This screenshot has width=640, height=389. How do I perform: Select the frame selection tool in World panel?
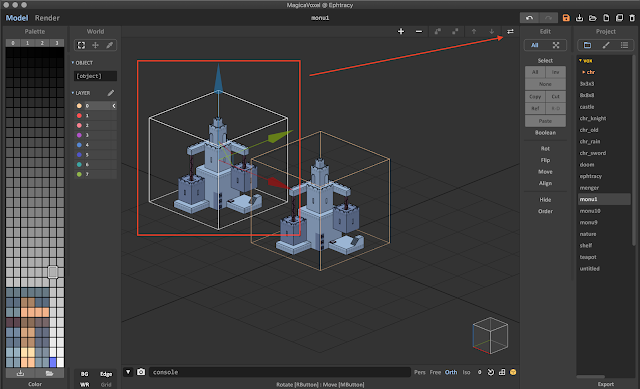[x=81, y=45]
